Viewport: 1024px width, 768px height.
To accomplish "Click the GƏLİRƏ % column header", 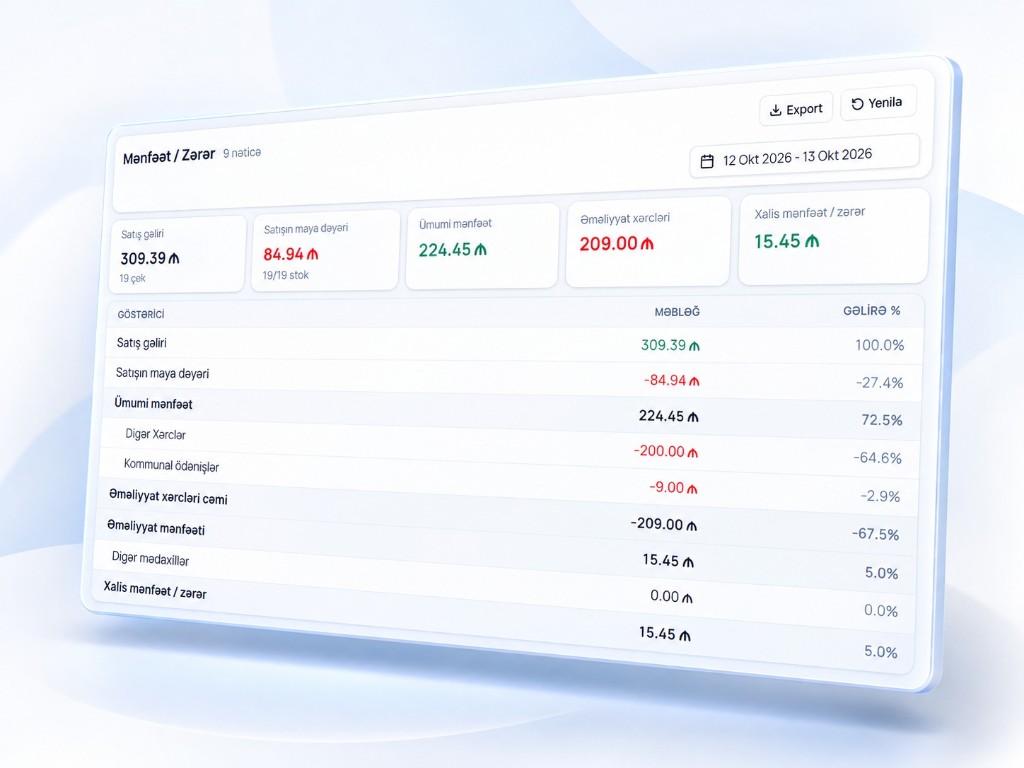I will 872,311.
